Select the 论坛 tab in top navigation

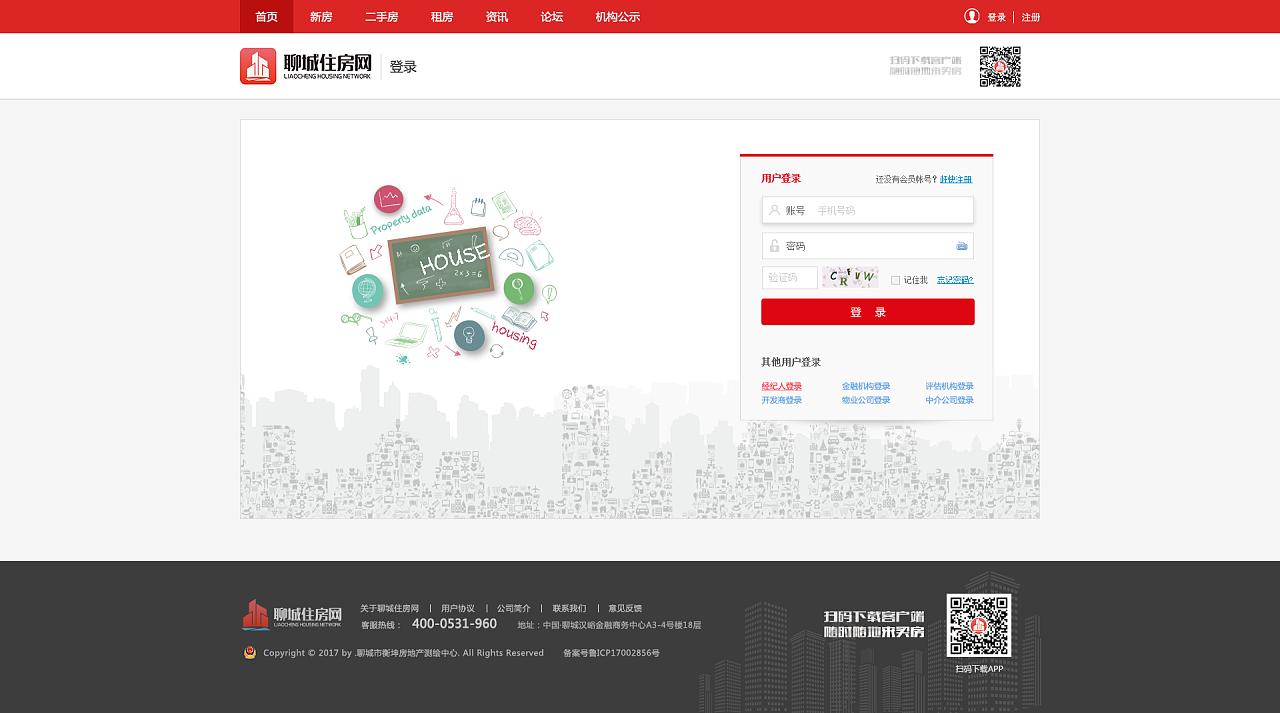coord(552,17)
